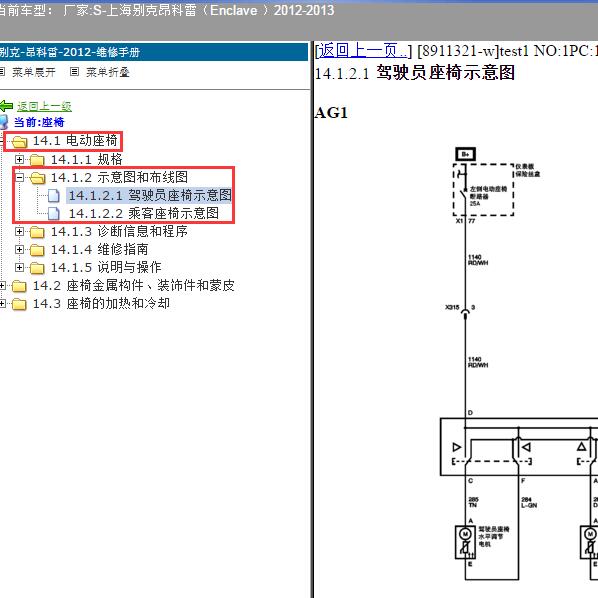Expand the 14.1.4 维修指南 node
This screenshot has width=598, height=598.
click(19, 249)
